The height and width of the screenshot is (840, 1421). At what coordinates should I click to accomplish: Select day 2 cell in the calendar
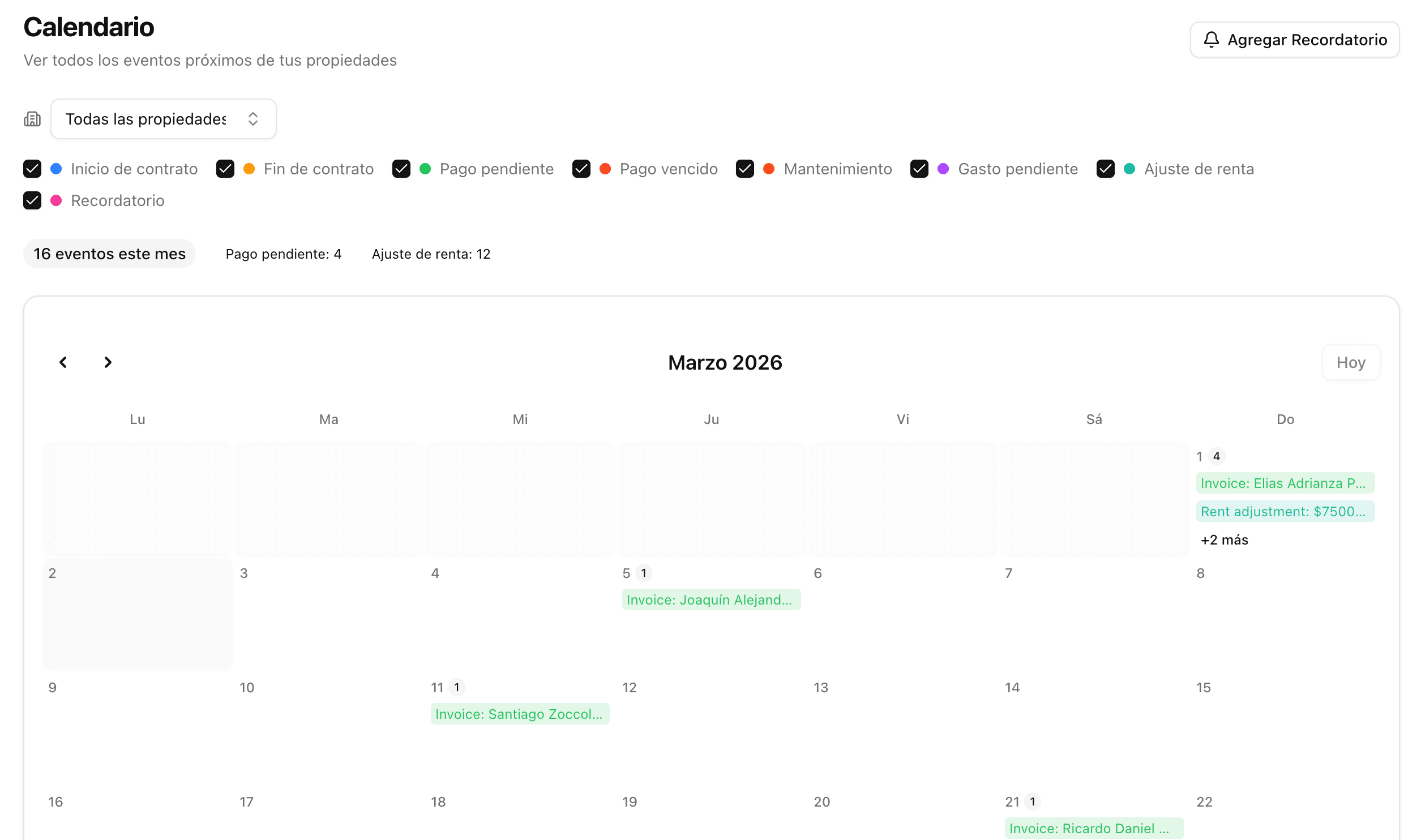(x=138, y=615)
